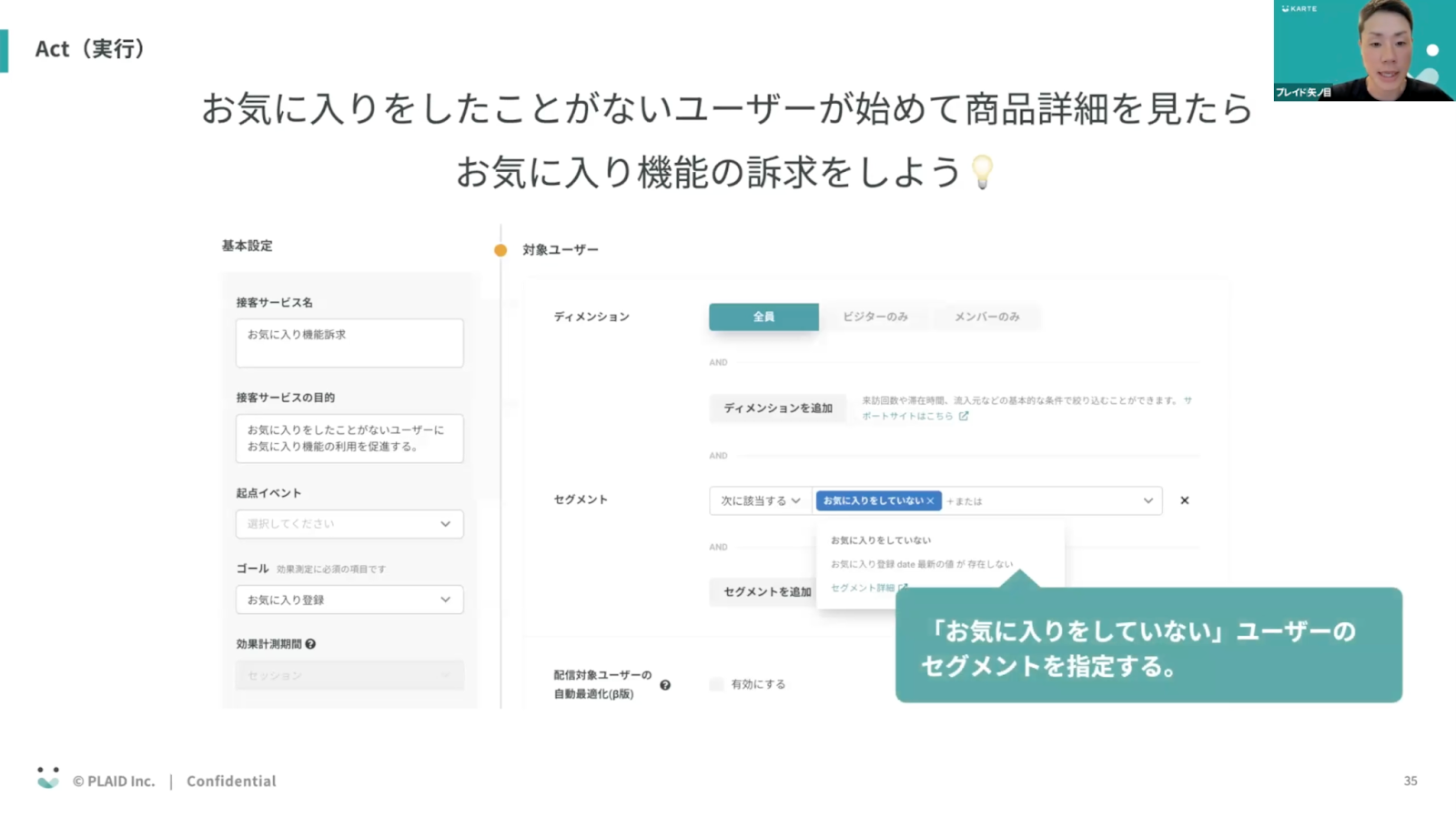Screen dimensions: 1456x817
Task: Click the Confidential footer text
Action: [231, 781]
